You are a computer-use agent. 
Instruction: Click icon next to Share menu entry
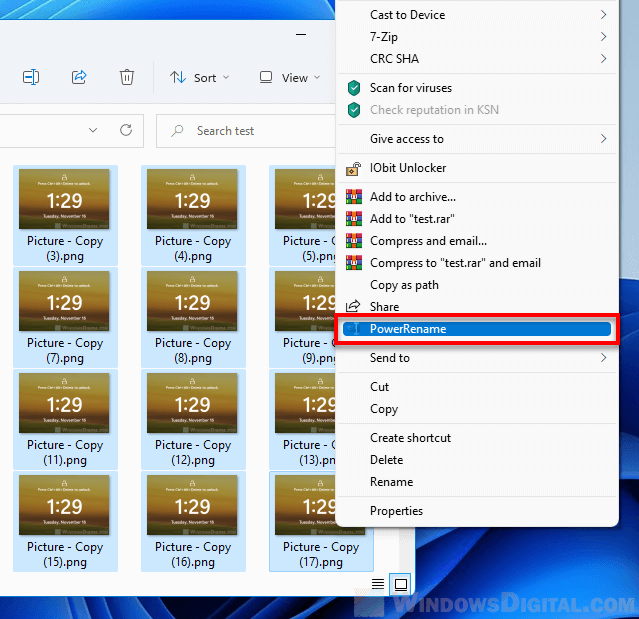(353, 306)
